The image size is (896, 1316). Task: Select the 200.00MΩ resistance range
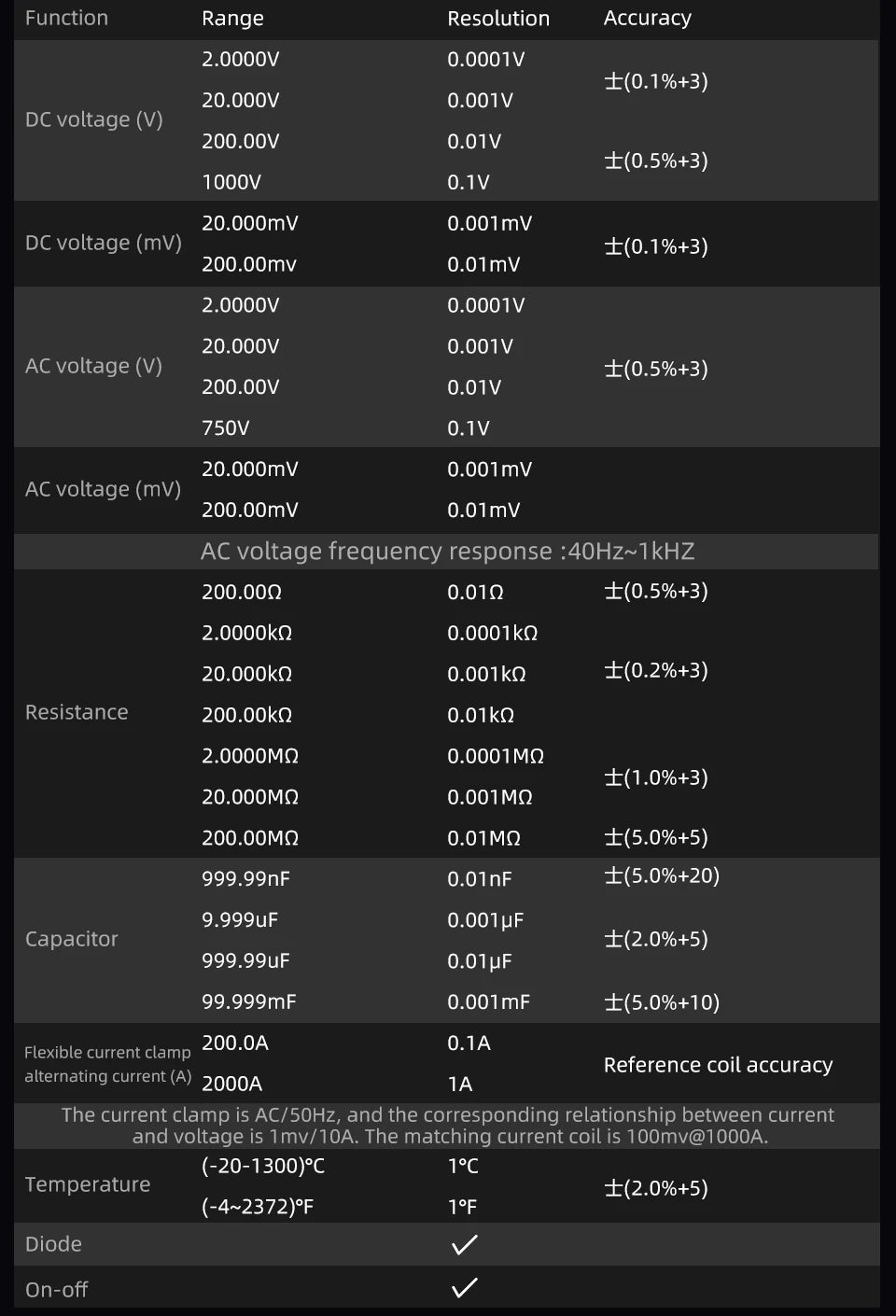tap(250, 838)
